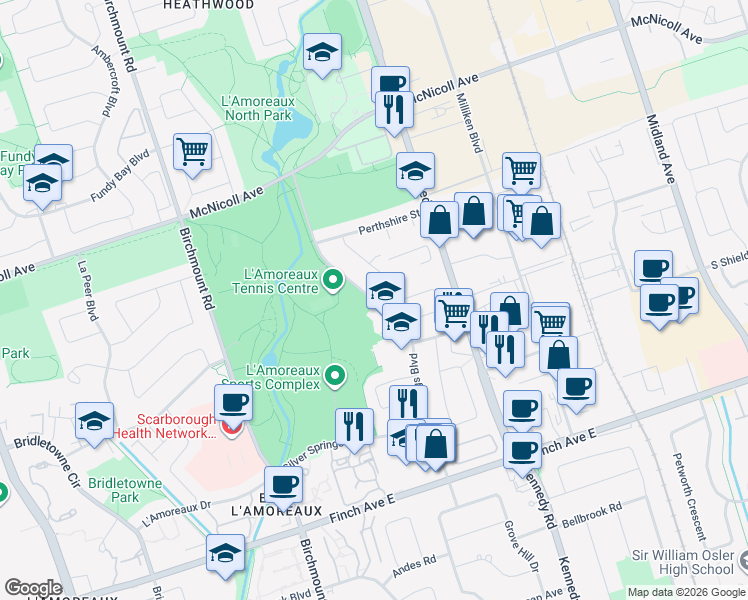The image size is (748, 600).
Task: Open the cafe marker above L'AMOREAUX neighbourhood label
Action: pos(283,485)
